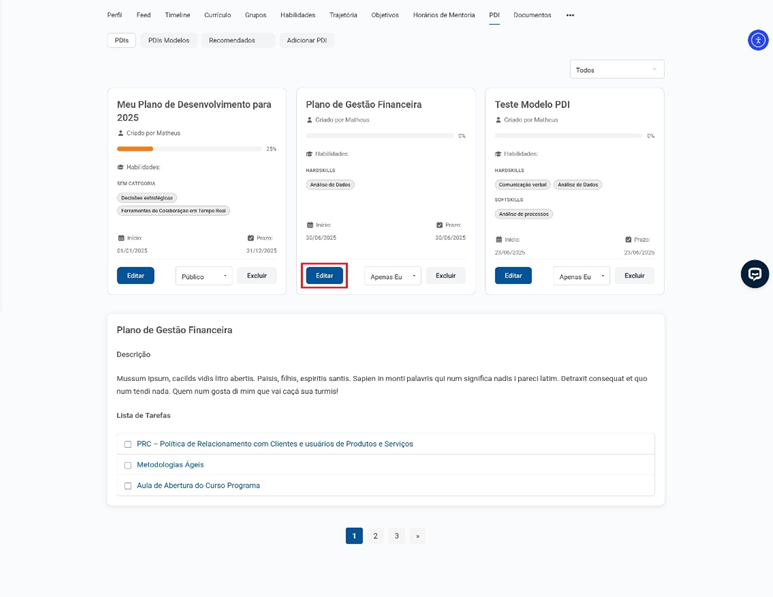Tick the Metodologias Ágeis checkbox
The width and height of the screenshot is (773, 597).
[x=128, y=465]
